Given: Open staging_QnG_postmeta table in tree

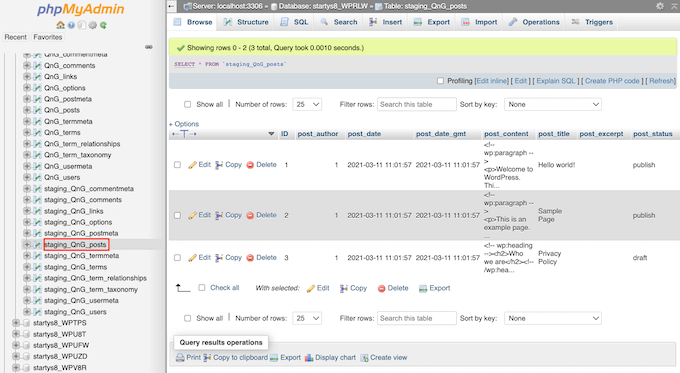Looking at the screenshot, I should (x=81, y=233).
